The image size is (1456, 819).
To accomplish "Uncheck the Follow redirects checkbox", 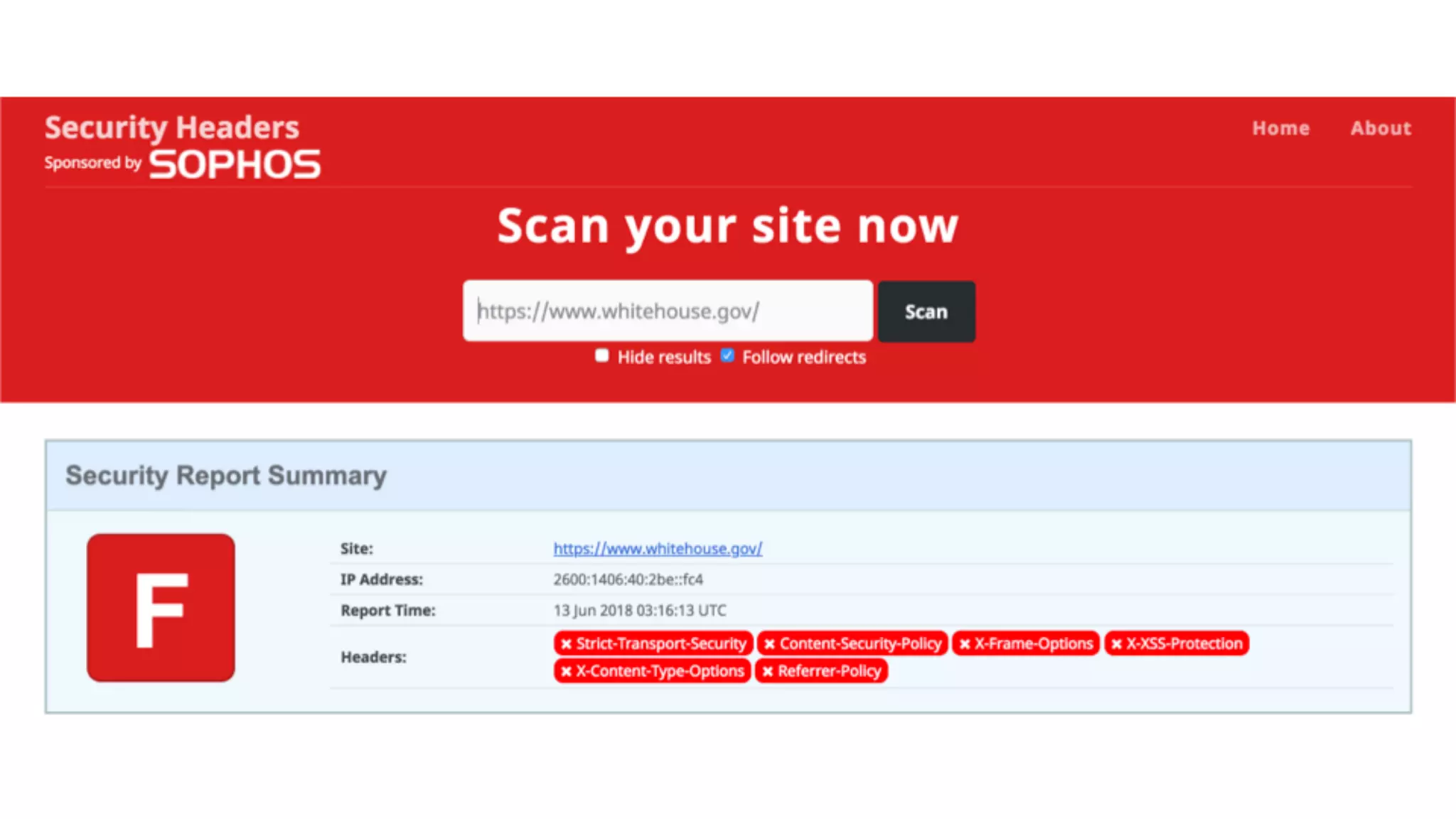I will pos(727,355).
